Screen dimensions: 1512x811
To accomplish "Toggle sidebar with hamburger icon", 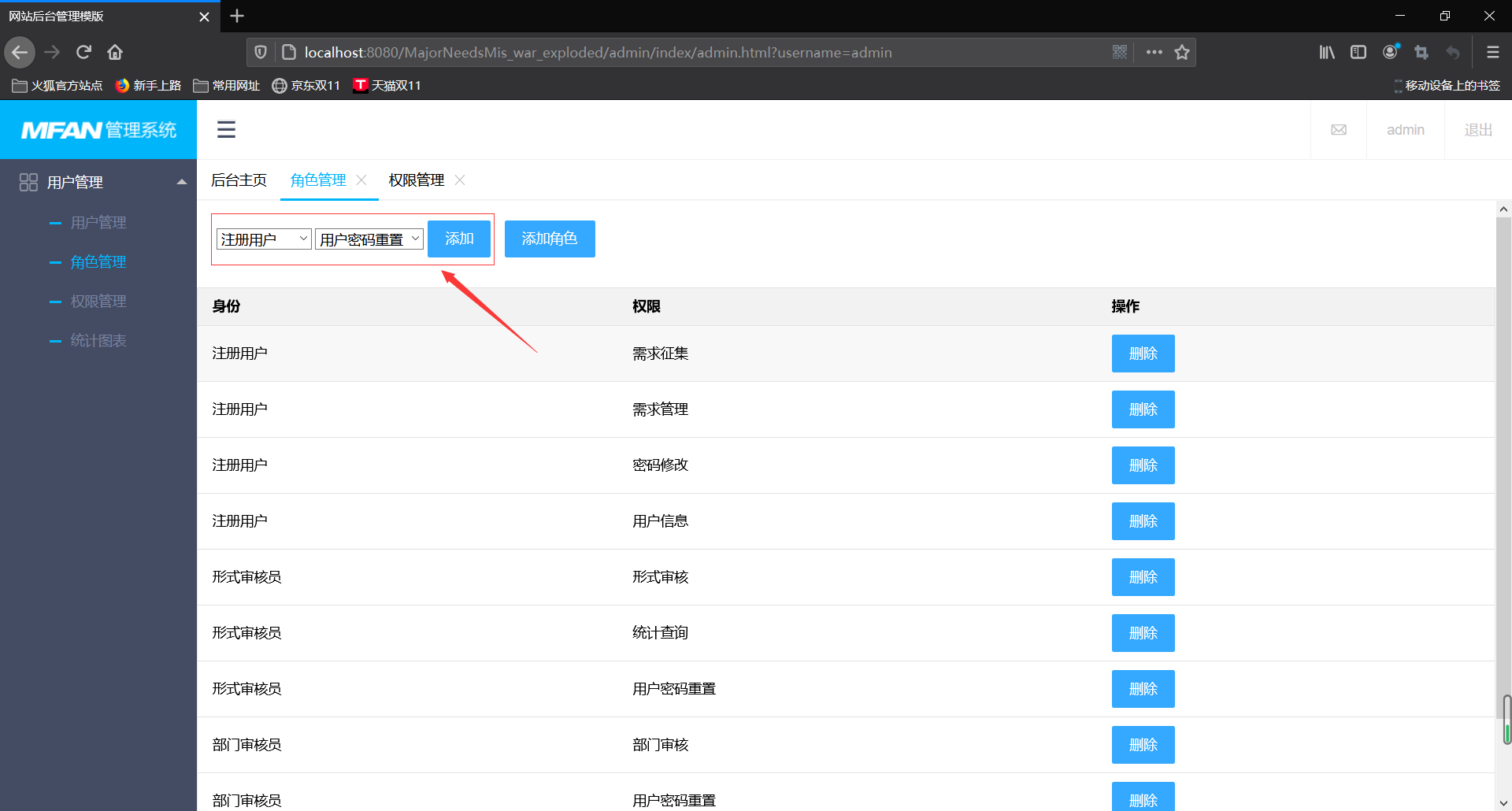I will click(x=226, y=129).
